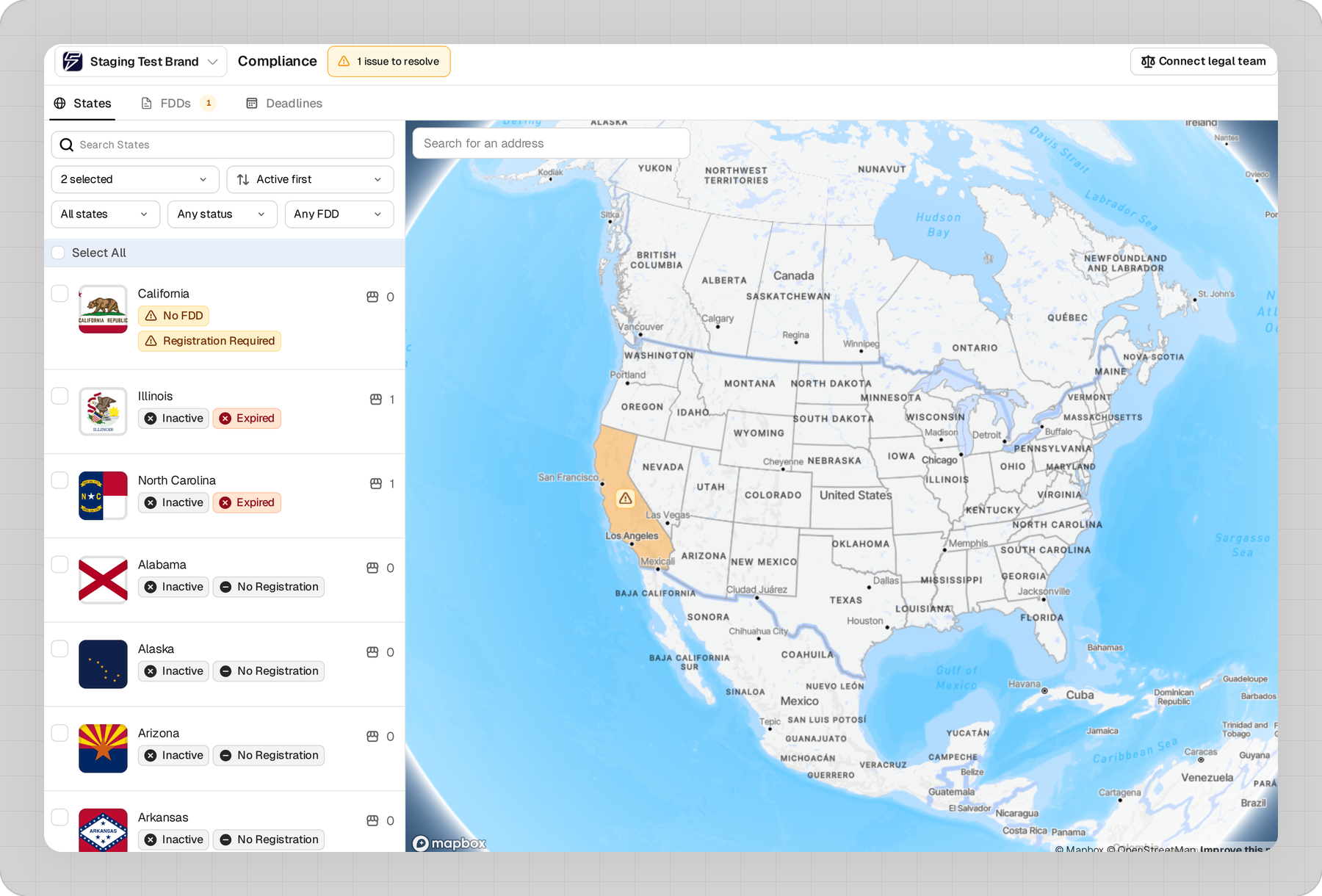
Task: Click California state flag thumbnail
Action: click(103, 309)
